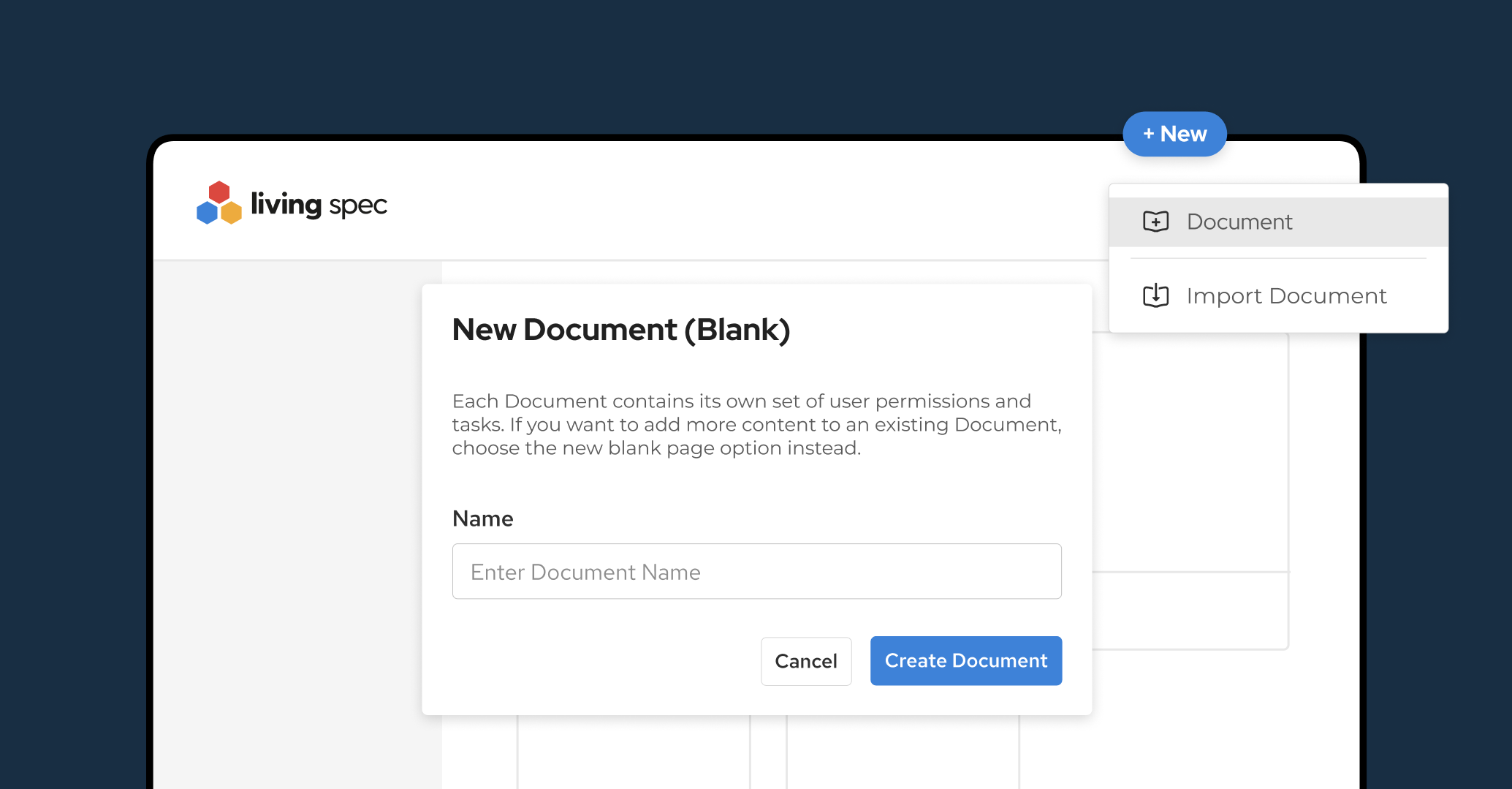Screen dimensions: 1512x789
Task: Click the document permissions description text
Action: coord(756,424)
